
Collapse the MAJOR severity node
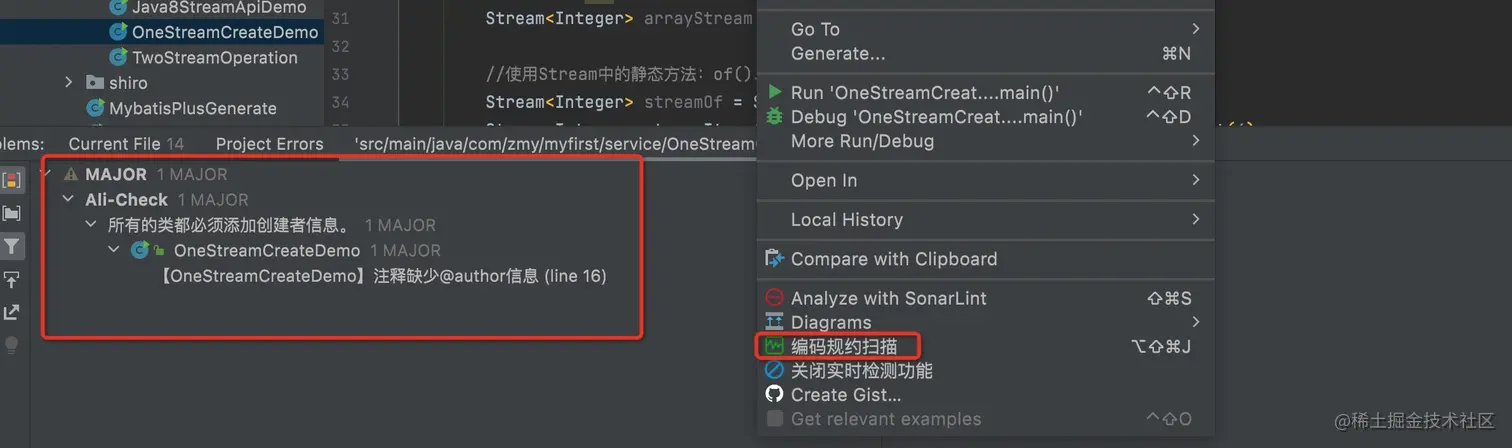[x=46, y=174]
